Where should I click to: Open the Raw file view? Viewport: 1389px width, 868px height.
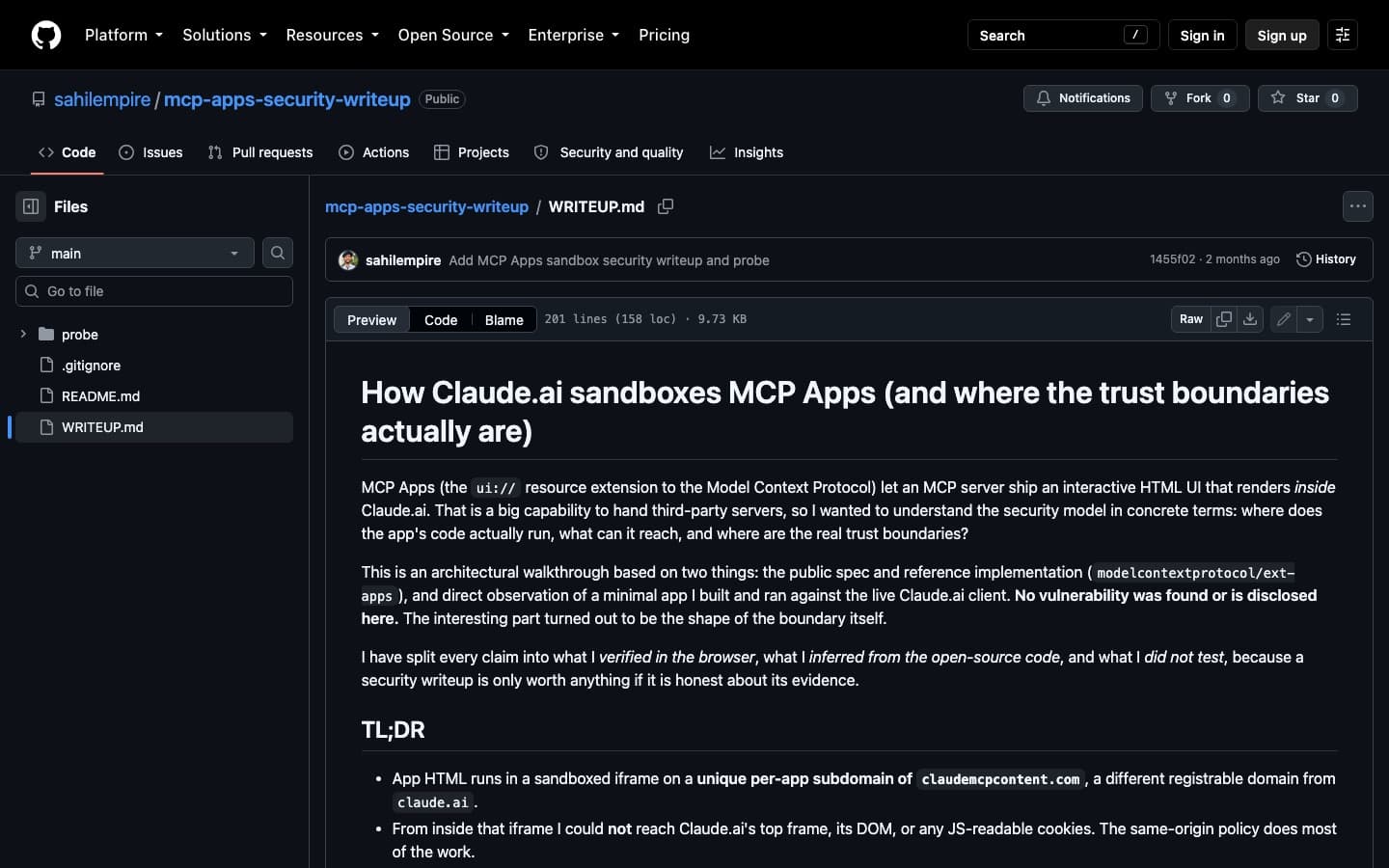(1191, 319)
